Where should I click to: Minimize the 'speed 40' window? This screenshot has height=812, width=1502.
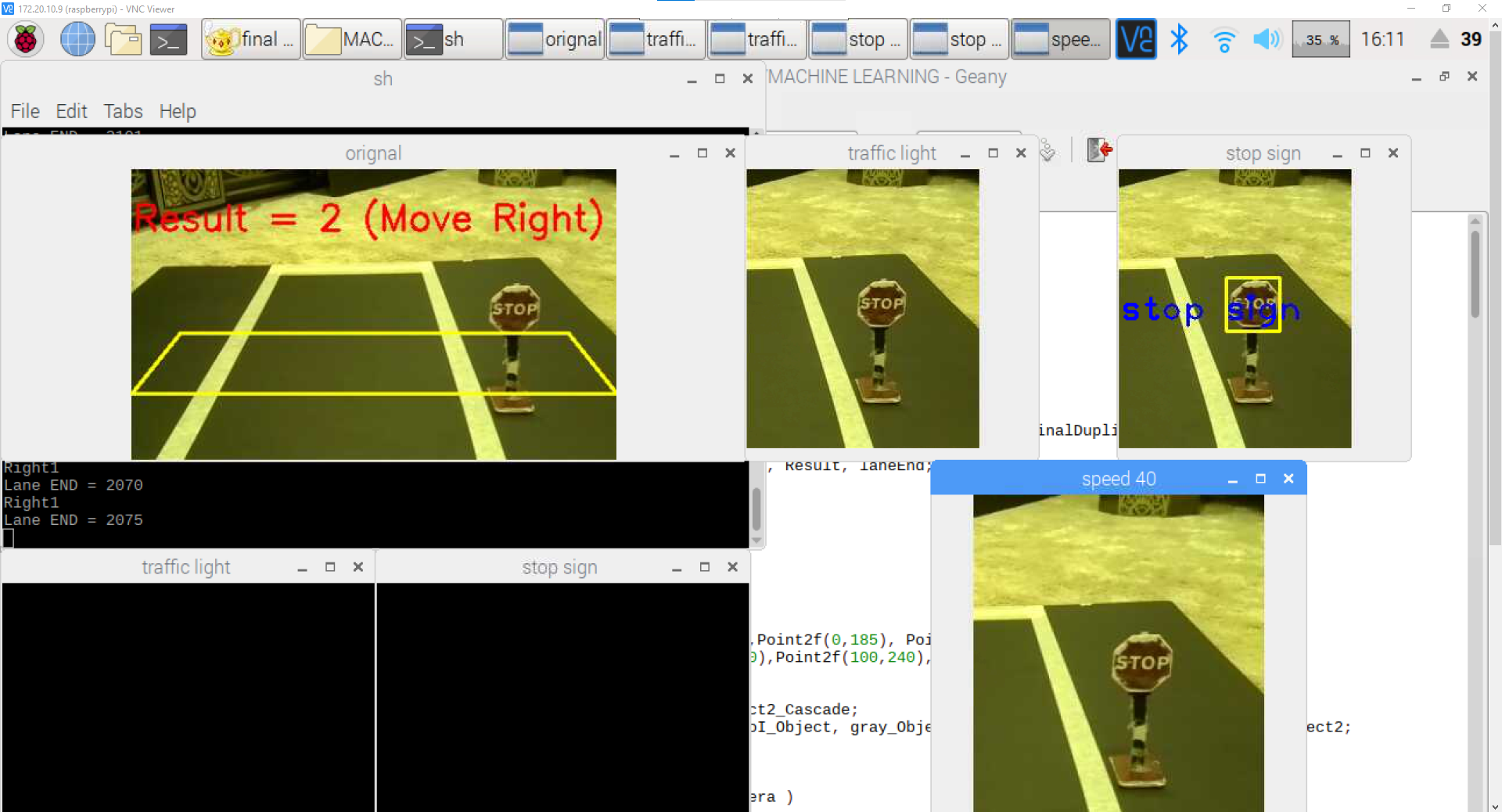[x=1233, y=479]
